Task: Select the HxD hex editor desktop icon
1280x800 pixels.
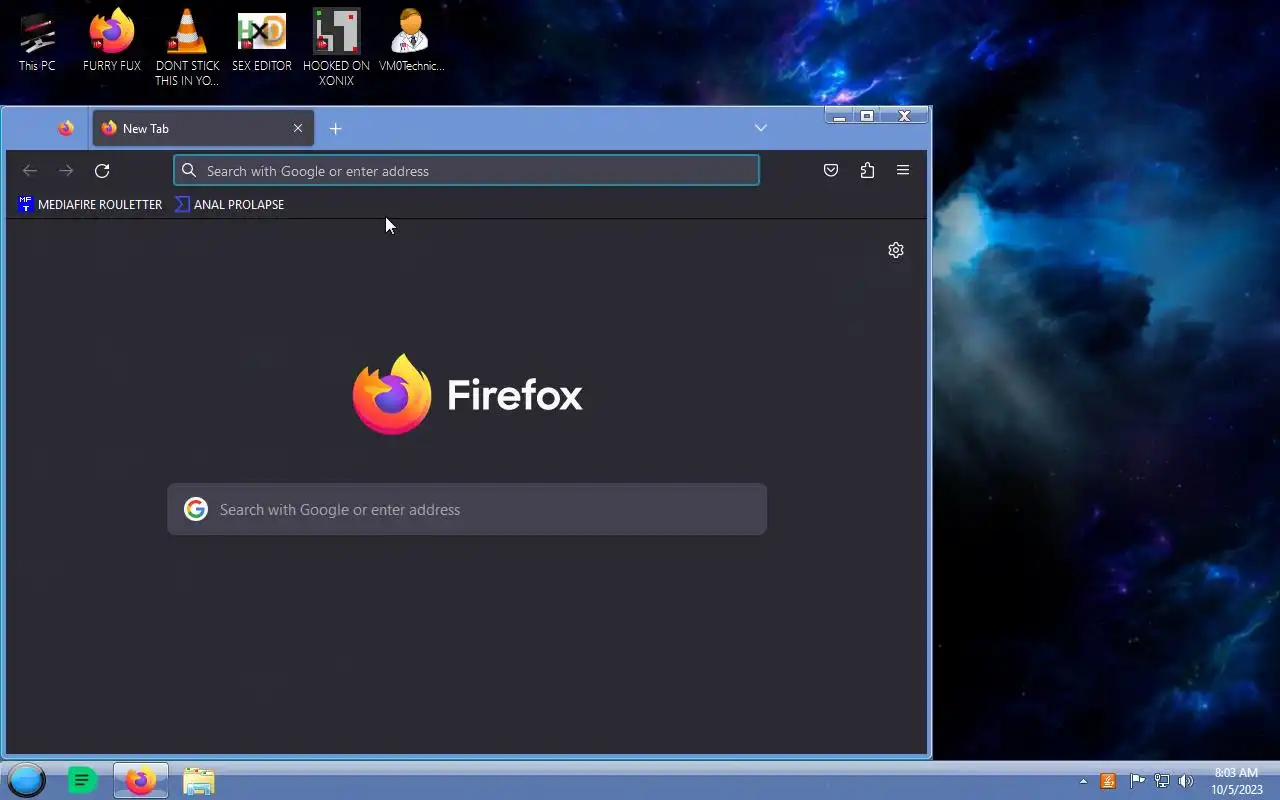Action: pos(262,43)
